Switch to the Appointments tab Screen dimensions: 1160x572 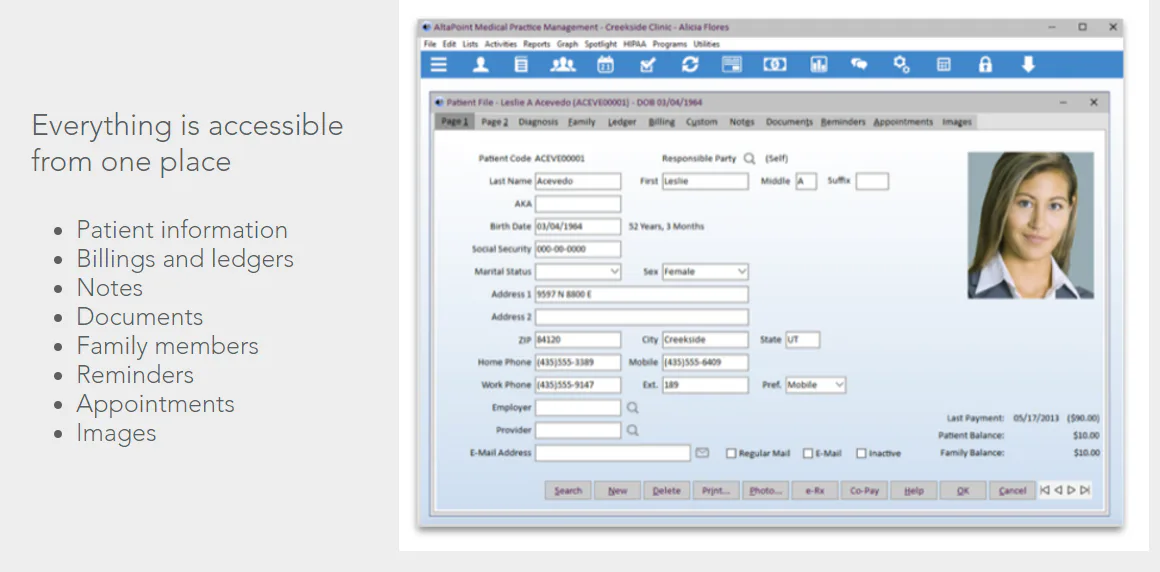click(x=903, y=122)
